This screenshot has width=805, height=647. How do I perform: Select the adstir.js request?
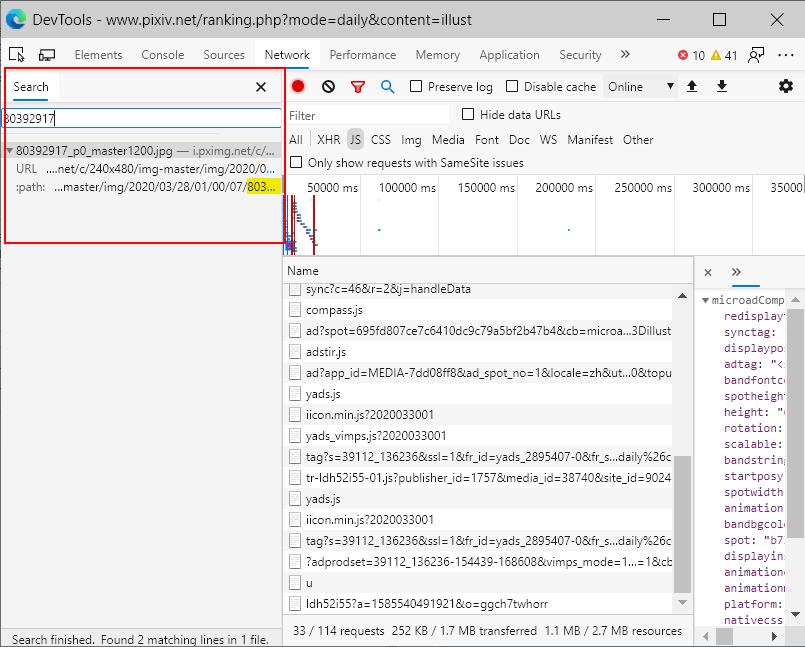[477, 352]
